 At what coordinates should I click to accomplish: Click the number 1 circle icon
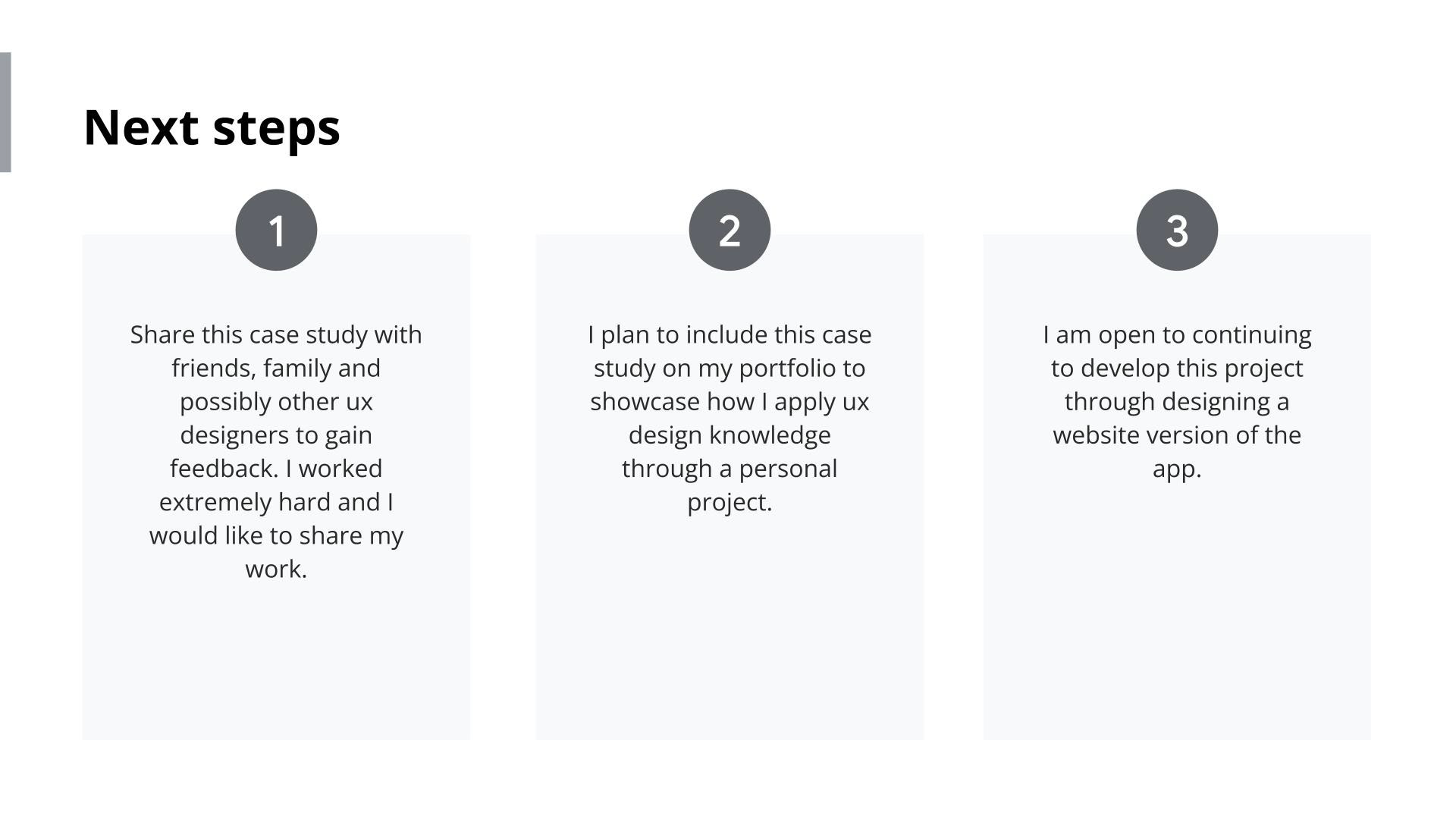(276, 230)
